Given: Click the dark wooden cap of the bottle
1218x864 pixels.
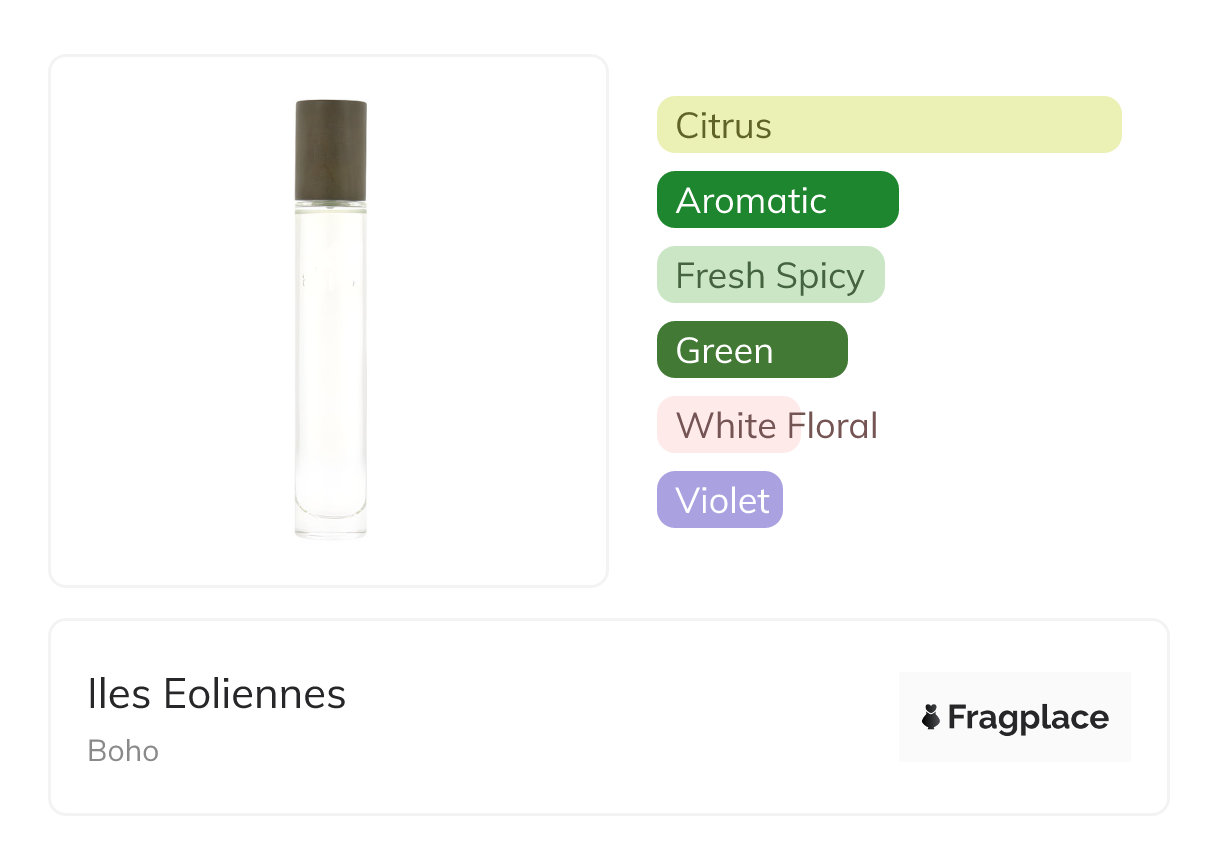Looking at the screenshot, I should pyautogui.click(x=331, y=150).
